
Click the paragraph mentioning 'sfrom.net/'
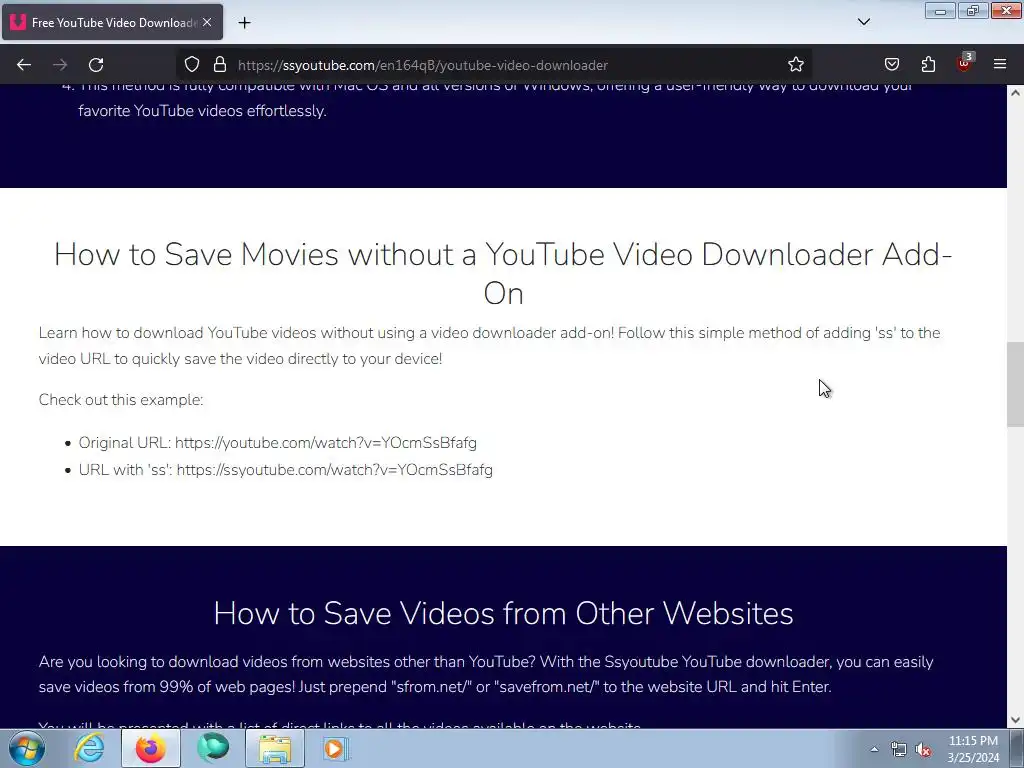(486, 674)
